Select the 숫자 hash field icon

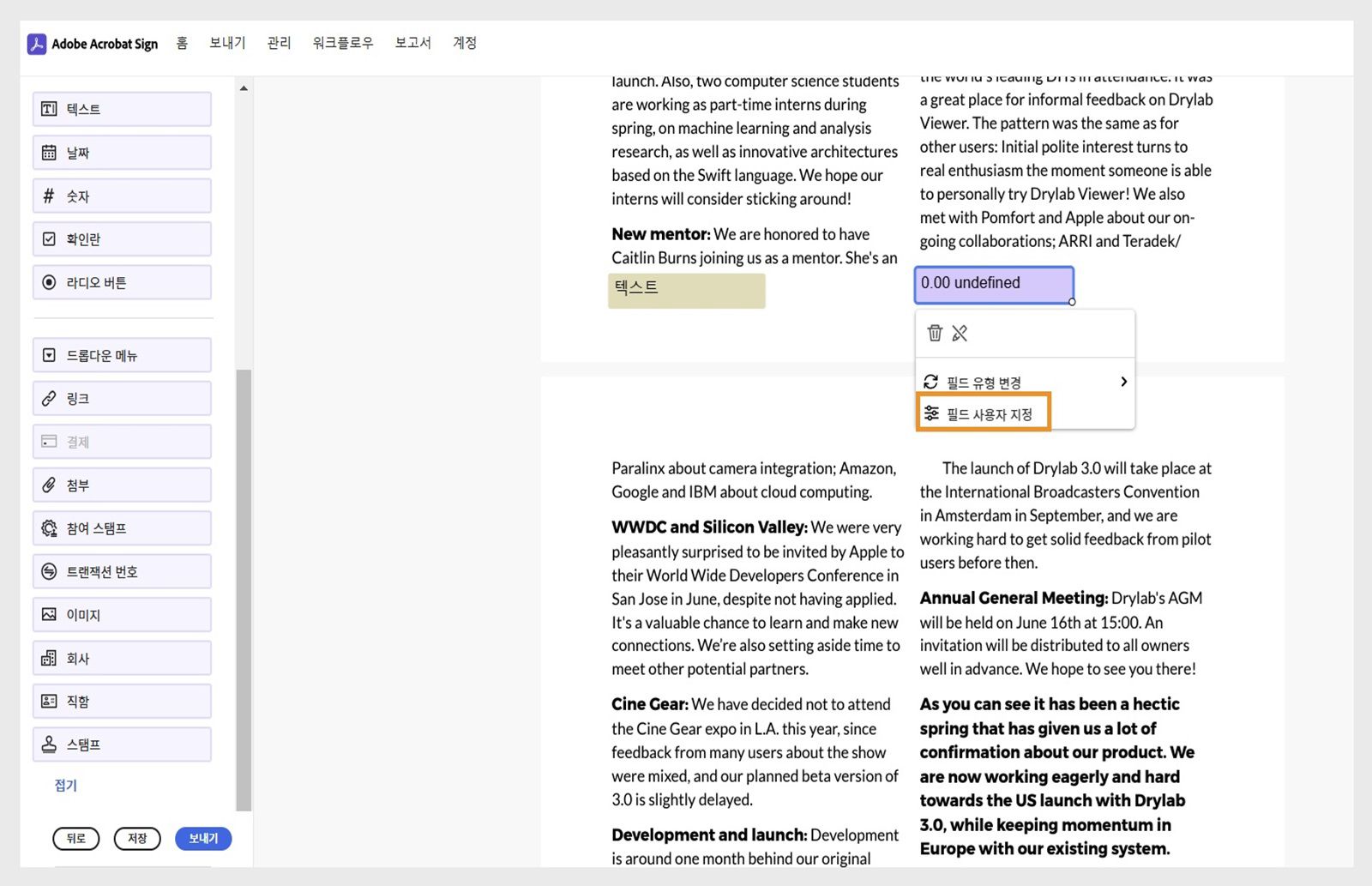[49, 196]
